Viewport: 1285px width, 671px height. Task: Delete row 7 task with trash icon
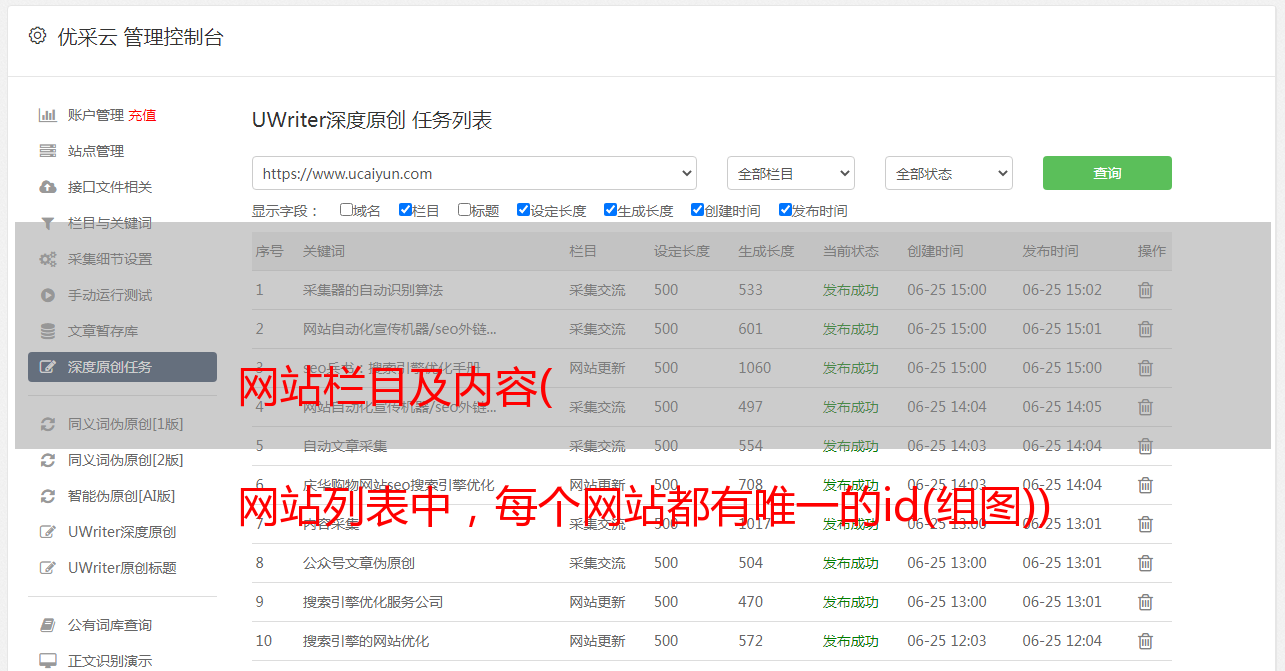coord(1145,524)
